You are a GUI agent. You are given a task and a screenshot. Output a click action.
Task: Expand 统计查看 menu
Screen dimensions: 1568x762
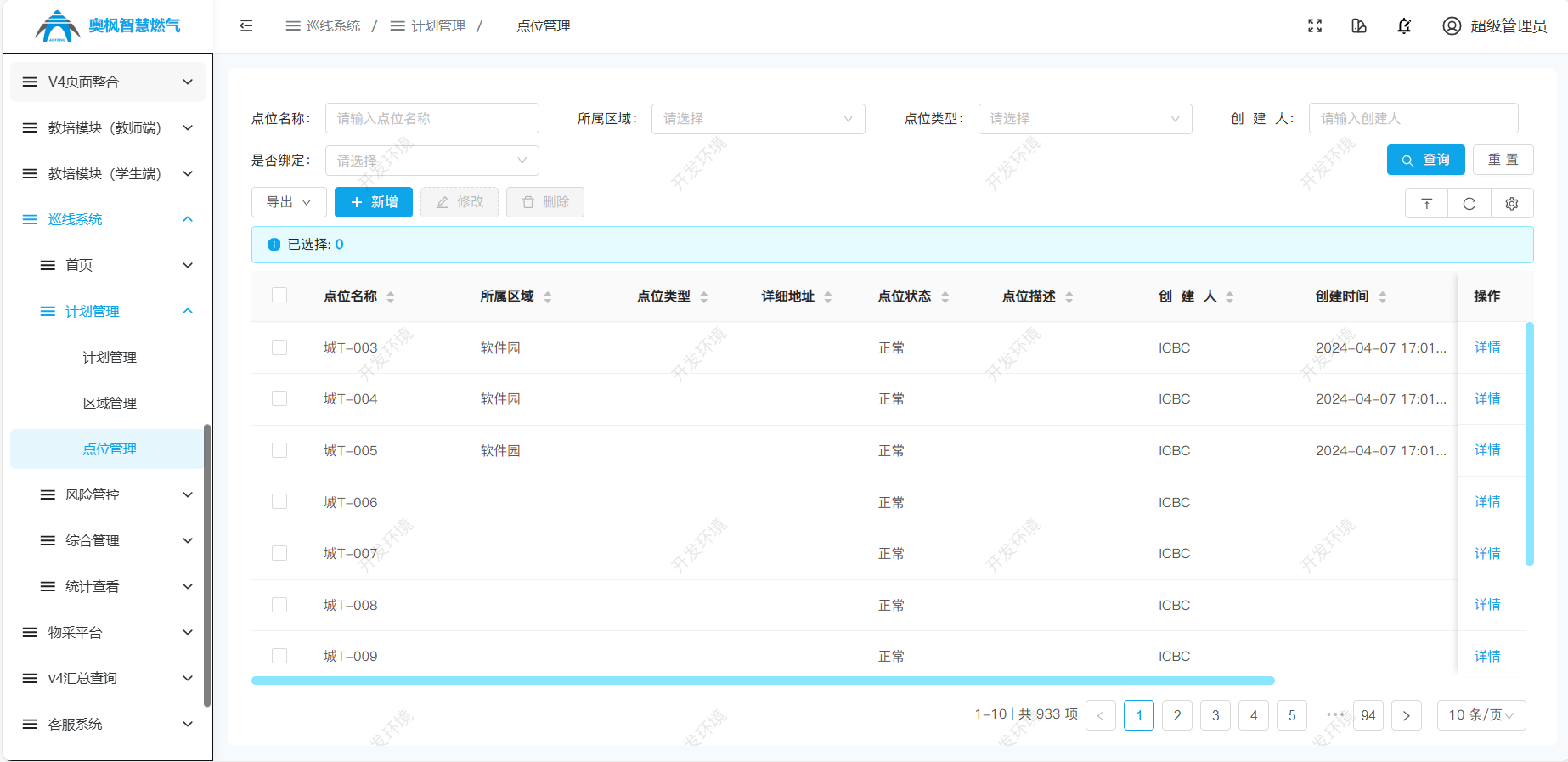pos(107,586)
